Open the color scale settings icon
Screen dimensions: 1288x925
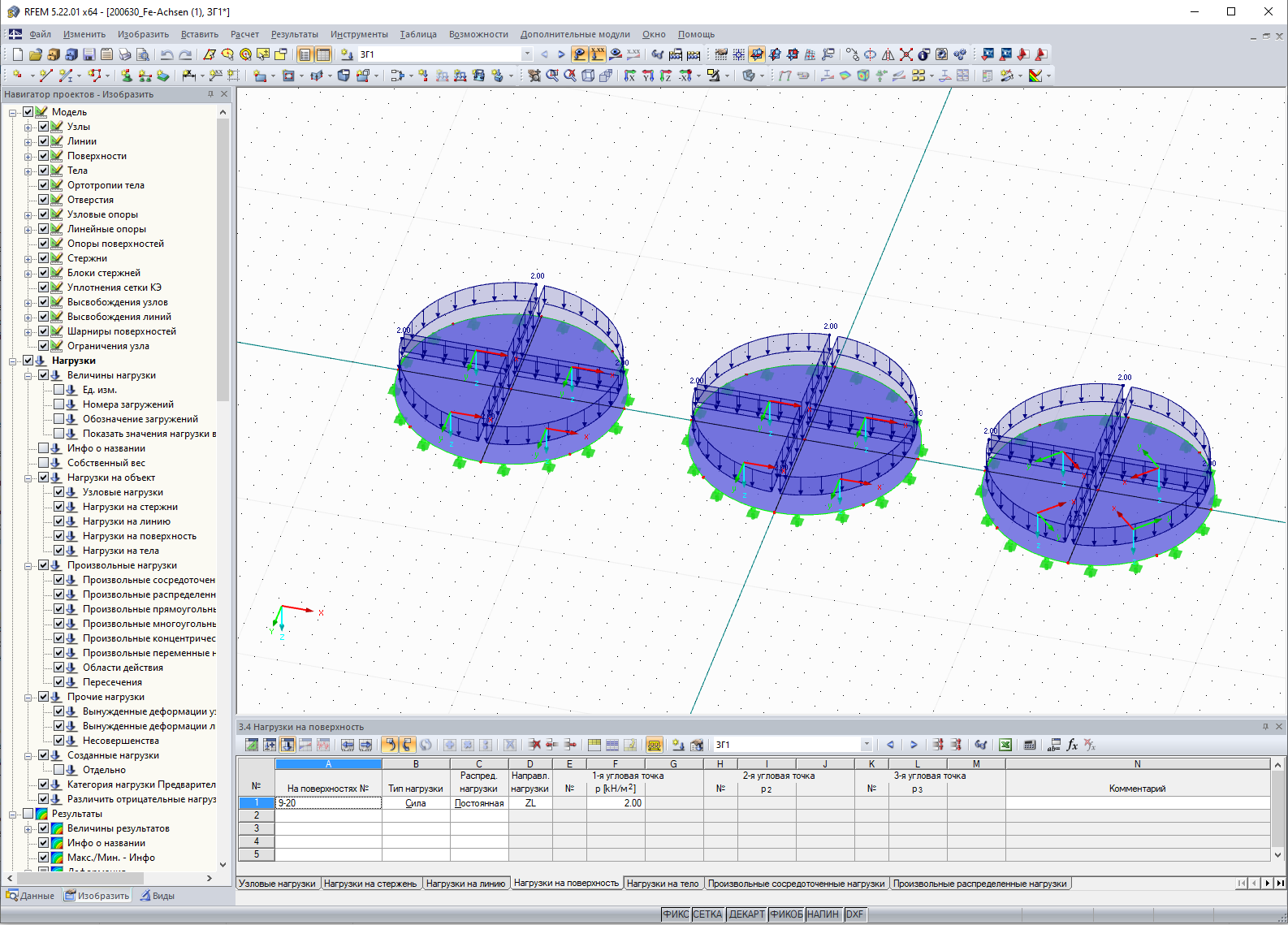point(1035,76)
